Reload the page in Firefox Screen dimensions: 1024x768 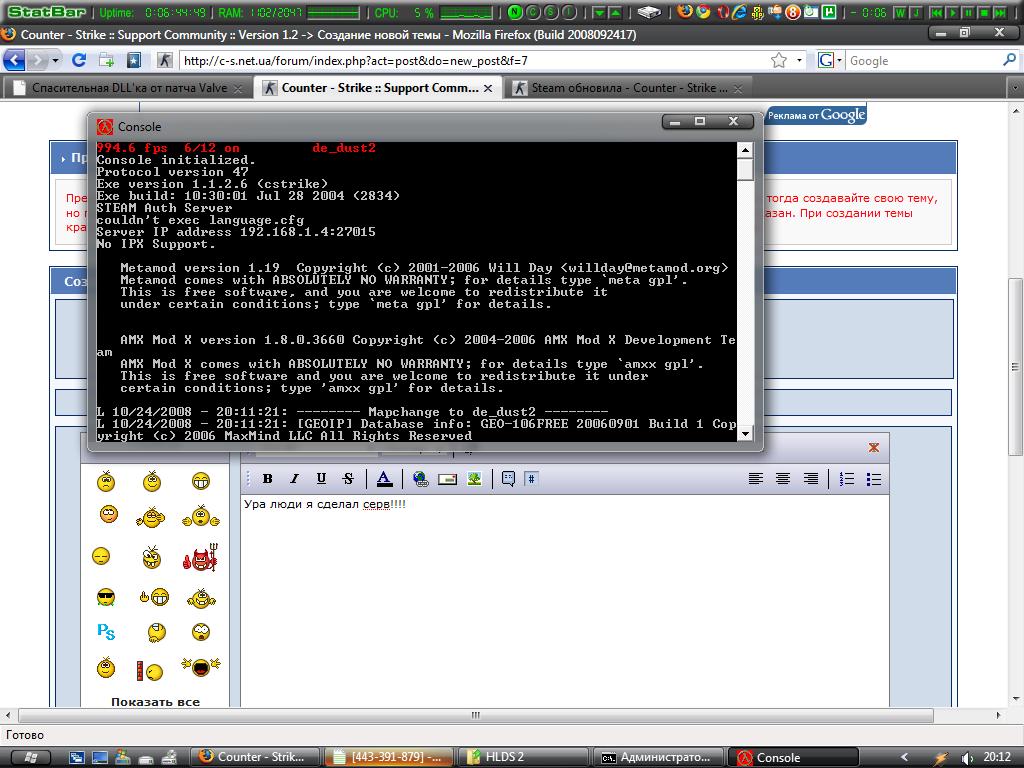click(79, 61)
